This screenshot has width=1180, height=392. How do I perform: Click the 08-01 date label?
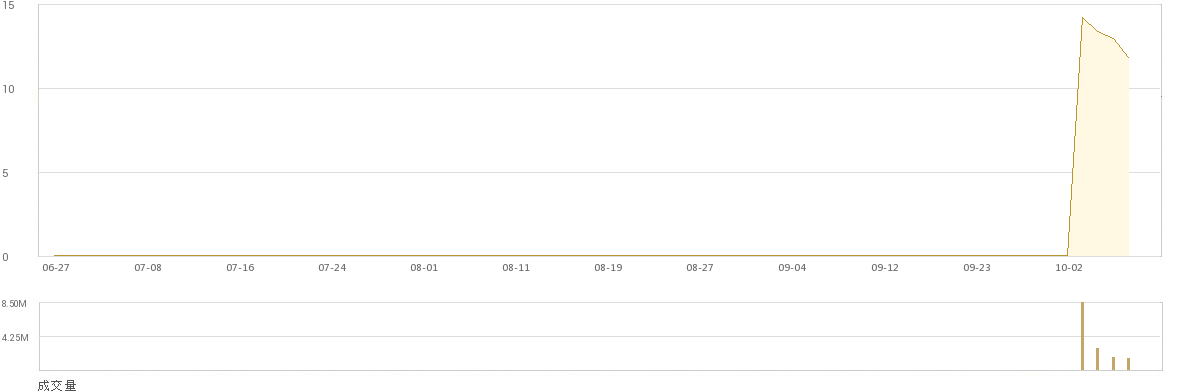point(424,267)
